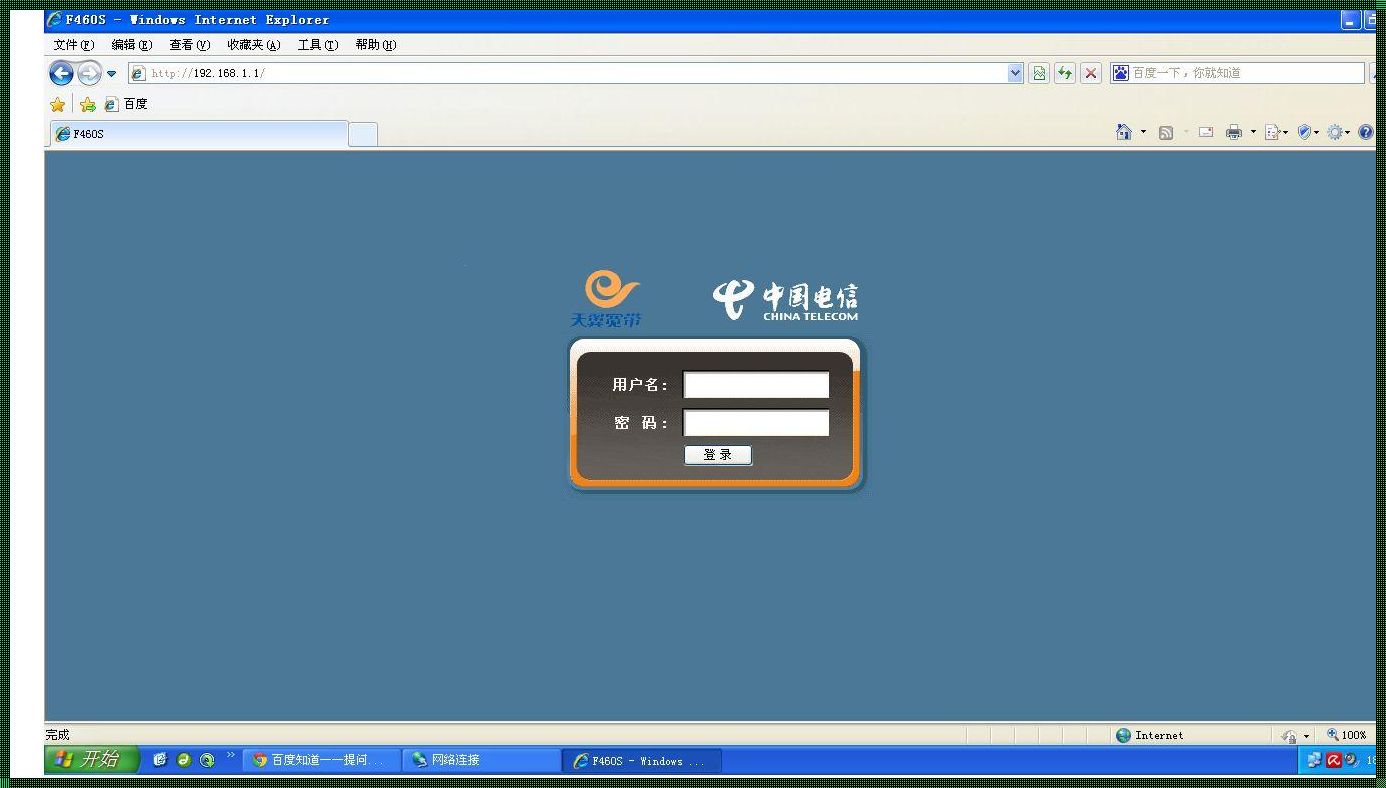Click the third quick launch icon
The height and width of the screenshot is (788, 1386).
click(207, 760)
